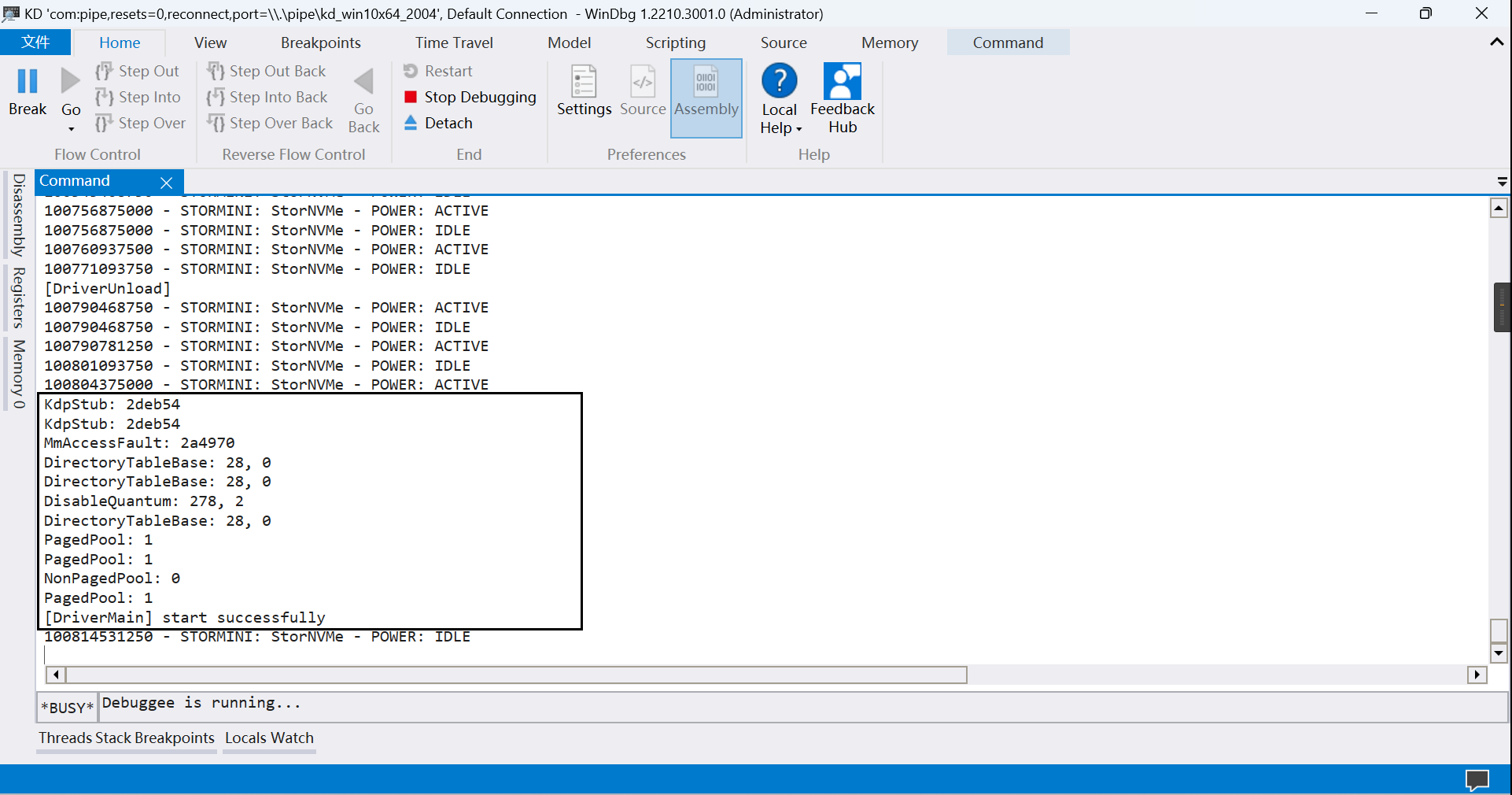
Task: Open the Locals panel tab
Action: 245,738
